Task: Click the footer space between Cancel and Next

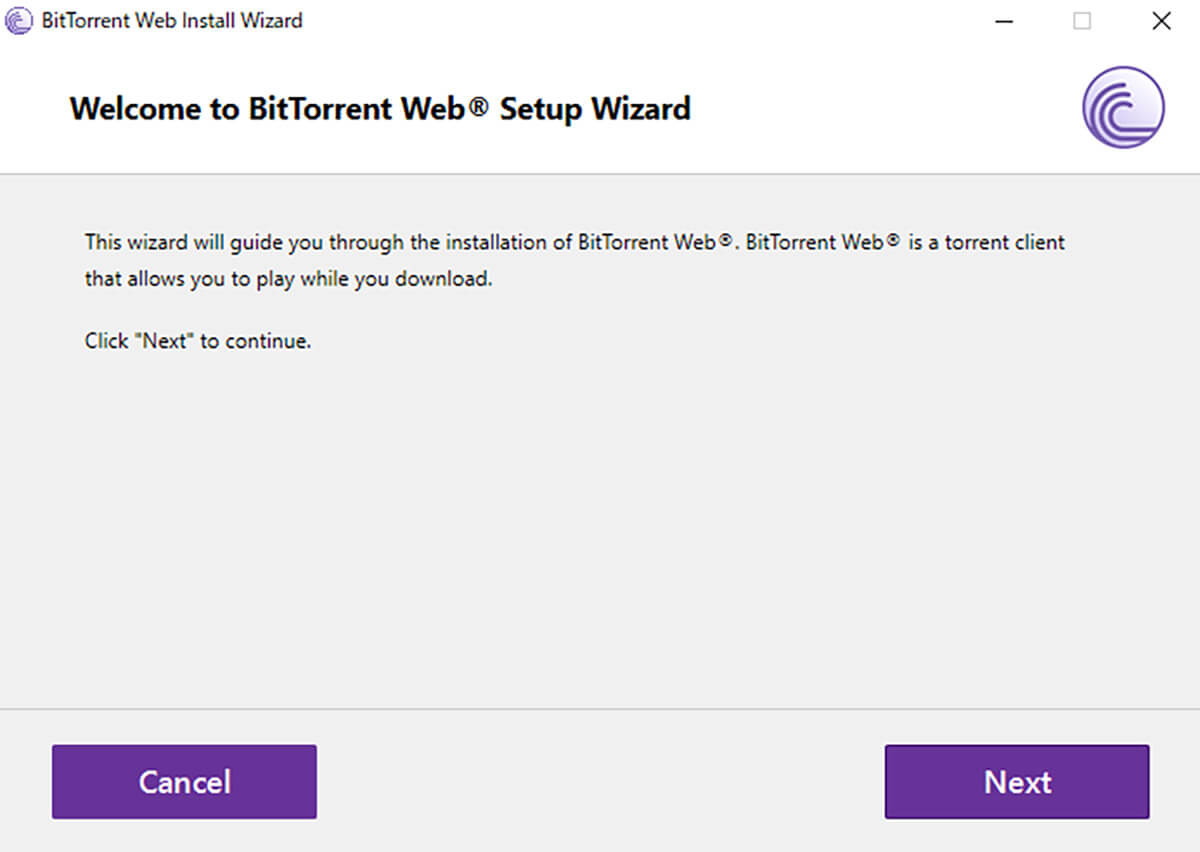Action: click(600, 781)
